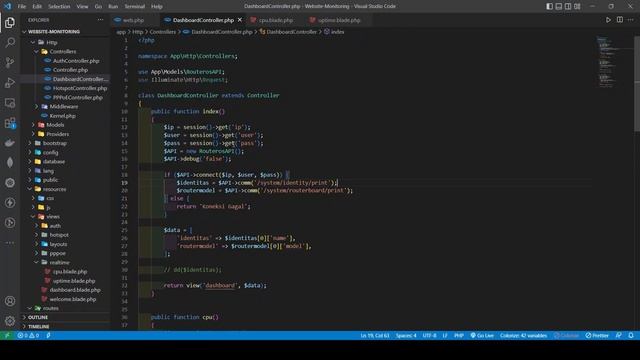Click Colorize variables status item
Image resolution: width=640 pixels, height=360 pixels.
[524, 335]
